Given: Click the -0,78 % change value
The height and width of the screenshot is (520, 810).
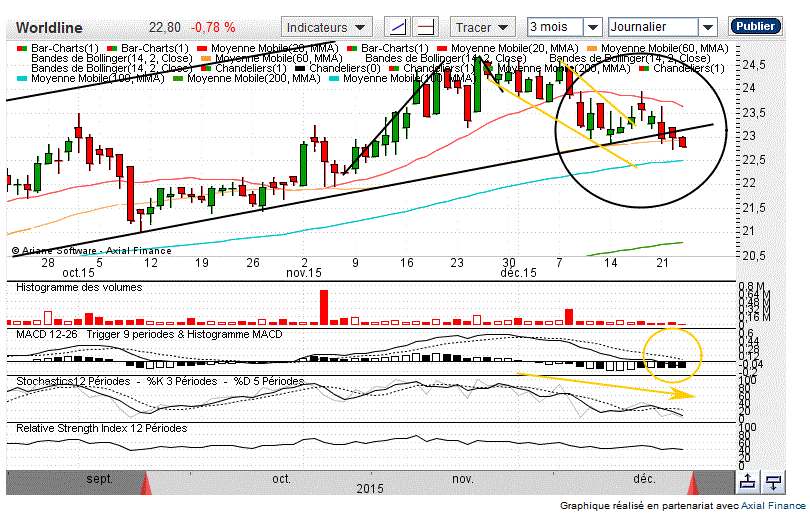Looking at the screenshot, I should [x=213, y=27].
